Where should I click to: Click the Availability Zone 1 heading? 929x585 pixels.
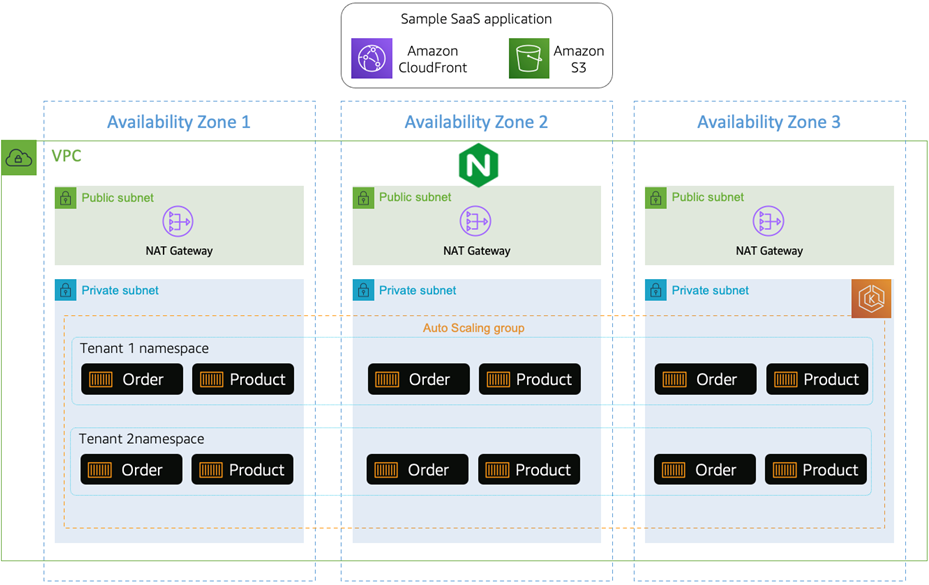pyautogui.click(x=179, y=122)
